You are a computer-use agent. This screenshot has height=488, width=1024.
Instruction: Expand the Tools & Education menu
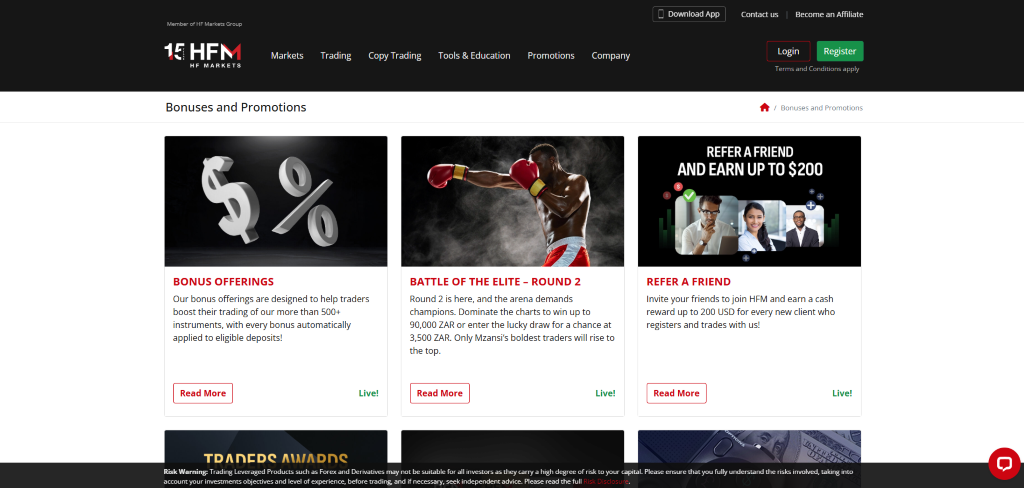click(x=474, y=56)
